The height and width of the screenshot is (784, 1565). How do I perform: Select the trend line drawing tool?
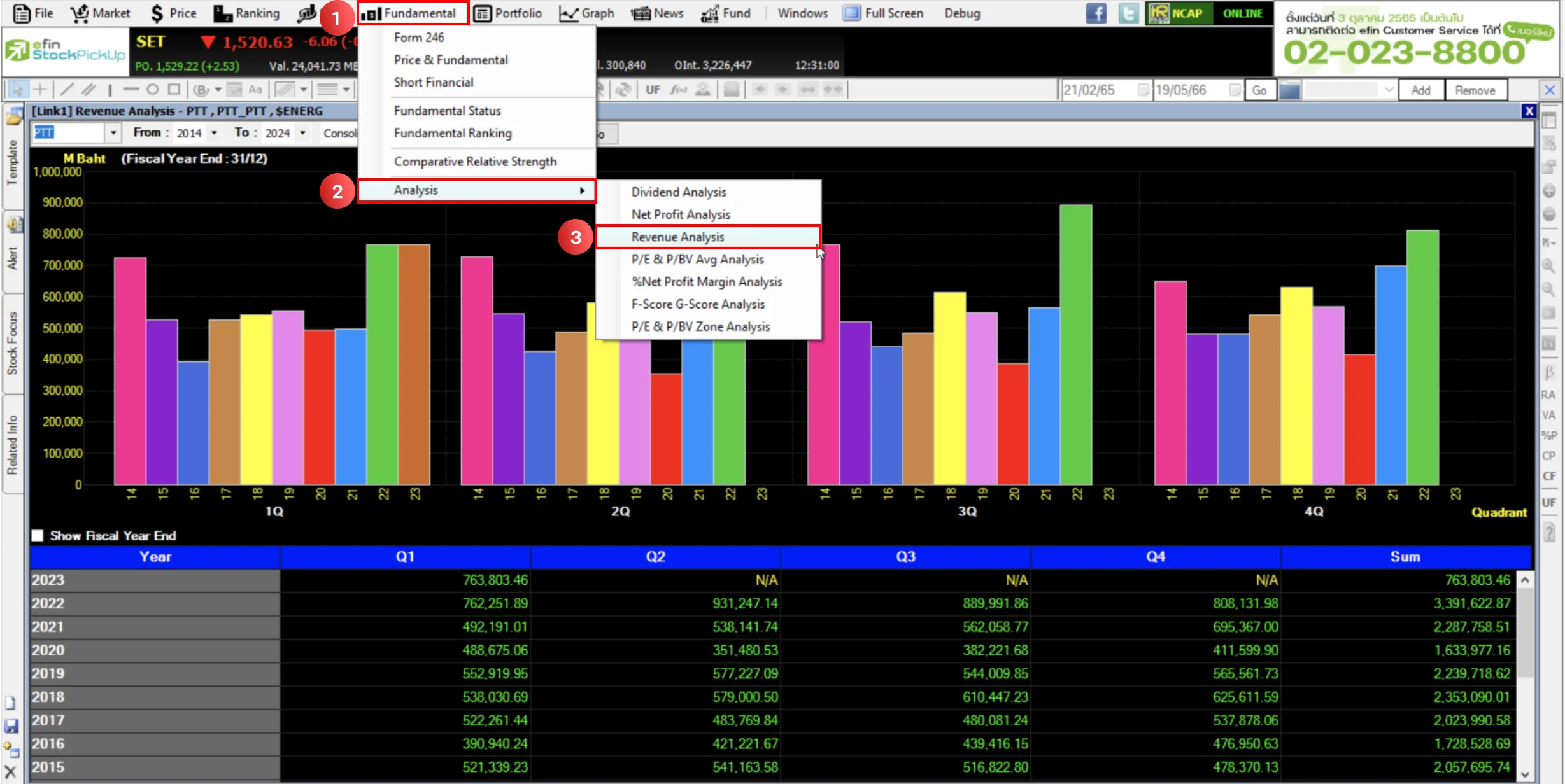pyautogui.click(x=66, y=90)
